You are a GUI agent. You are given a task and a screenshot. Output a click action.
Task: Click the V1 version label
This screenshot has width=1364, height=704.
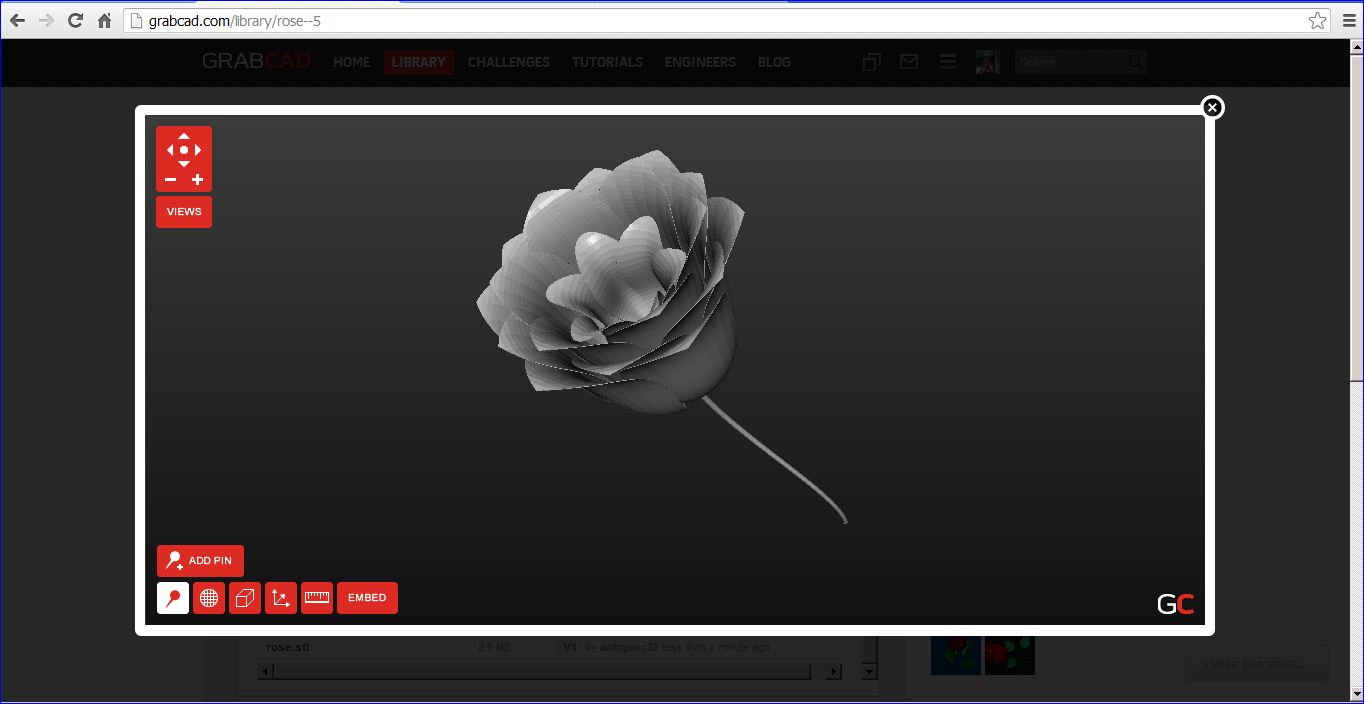tap(570, 647)
